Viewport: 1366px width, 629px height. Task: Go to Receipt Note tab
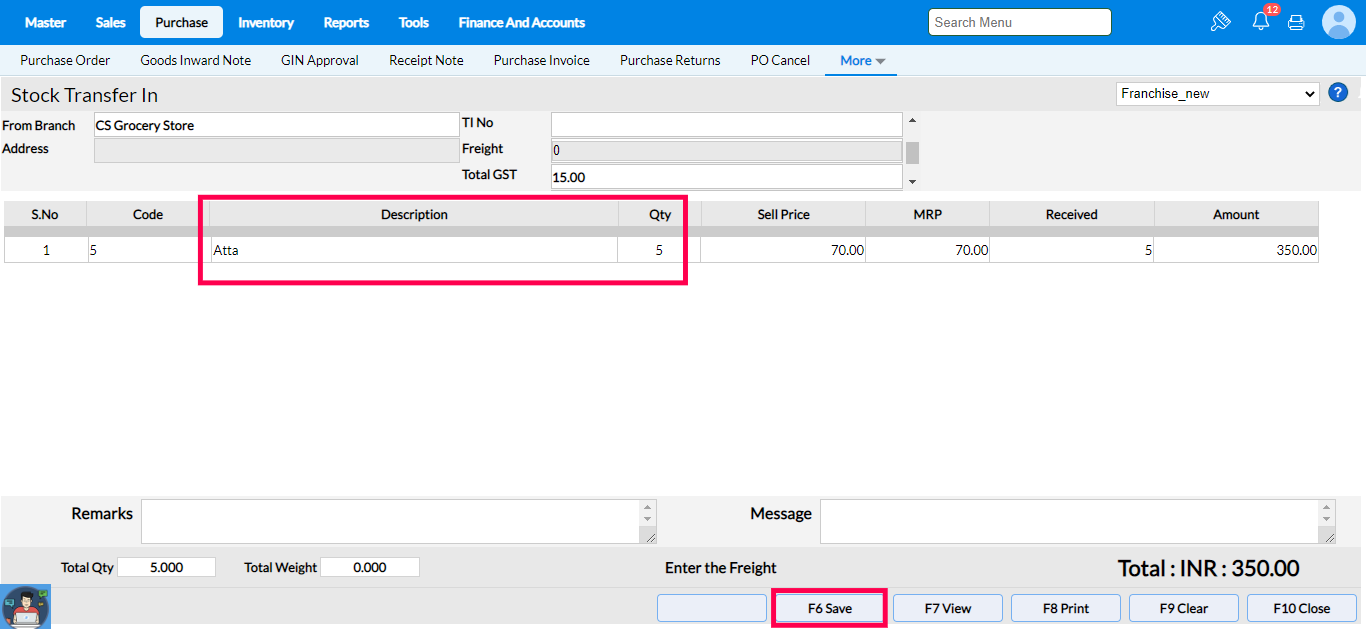(426, 60)
